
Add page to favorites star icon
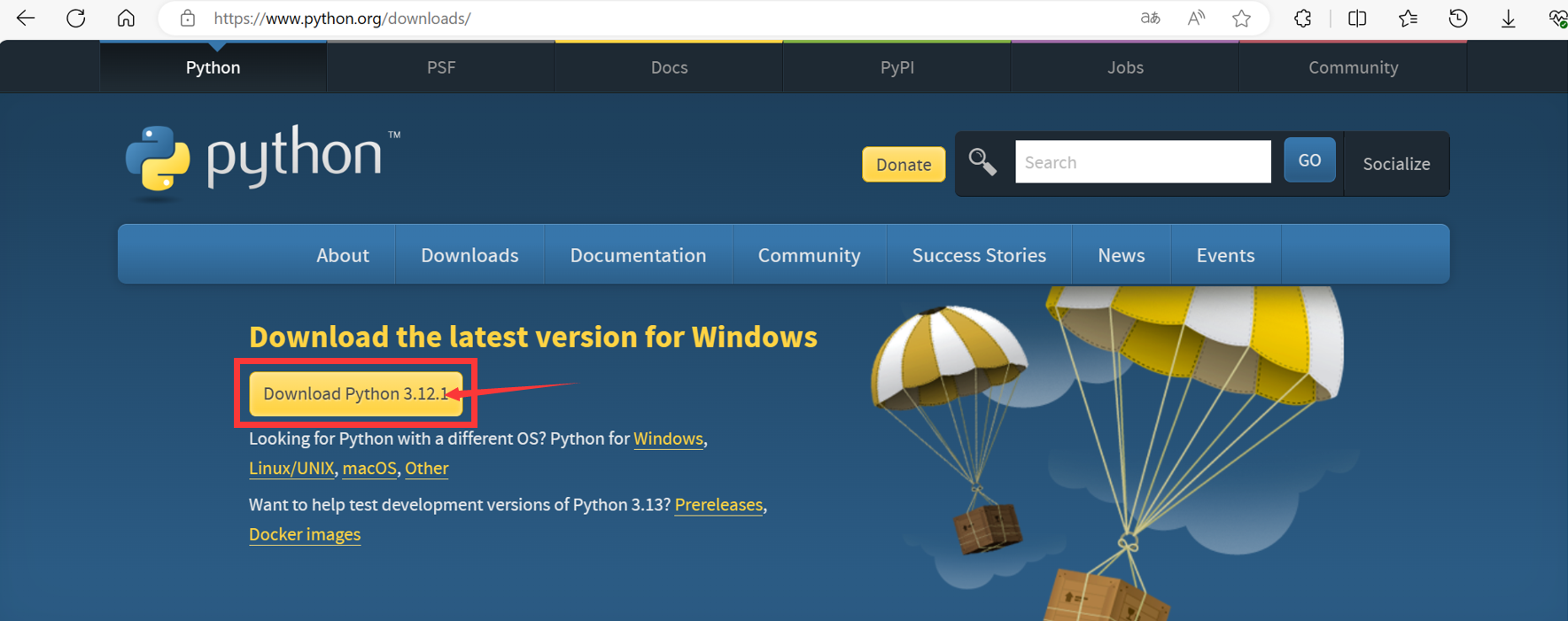pyautogui.click(x=1241, y=18)
